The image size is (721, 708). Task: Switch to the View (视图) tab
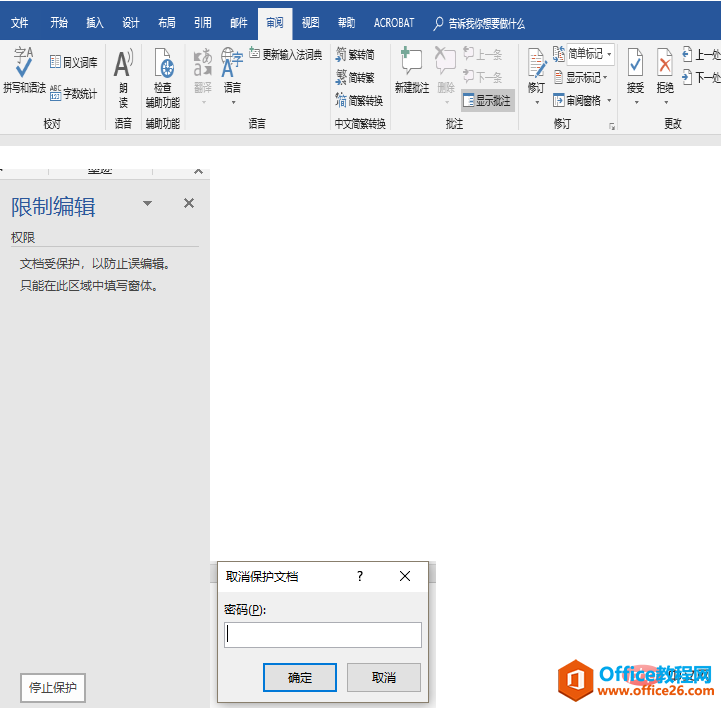pyautogui.click(x=310, y=23)
